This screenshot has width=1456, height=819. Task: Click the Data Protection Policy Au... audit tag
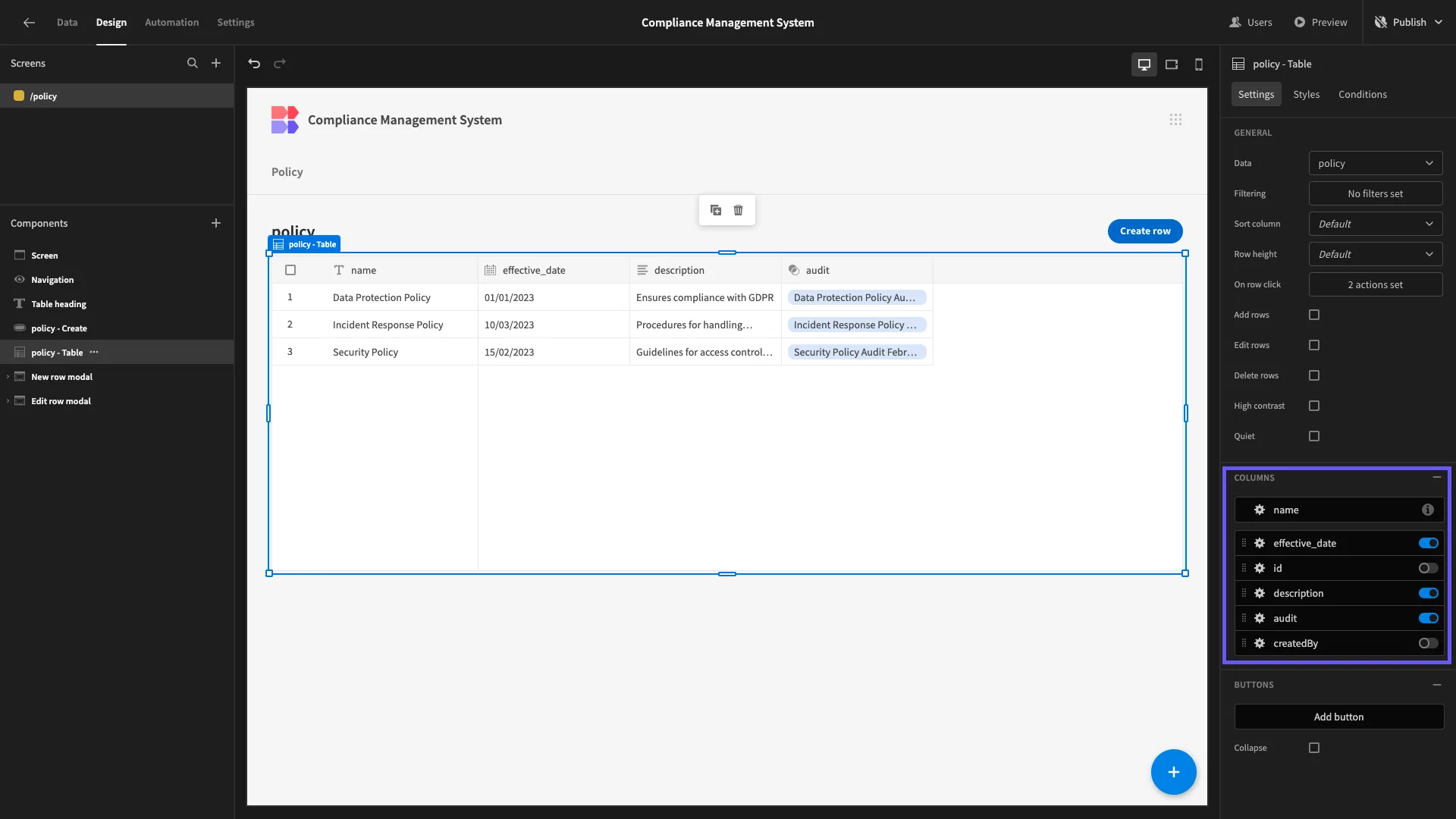tap(857, 297)
